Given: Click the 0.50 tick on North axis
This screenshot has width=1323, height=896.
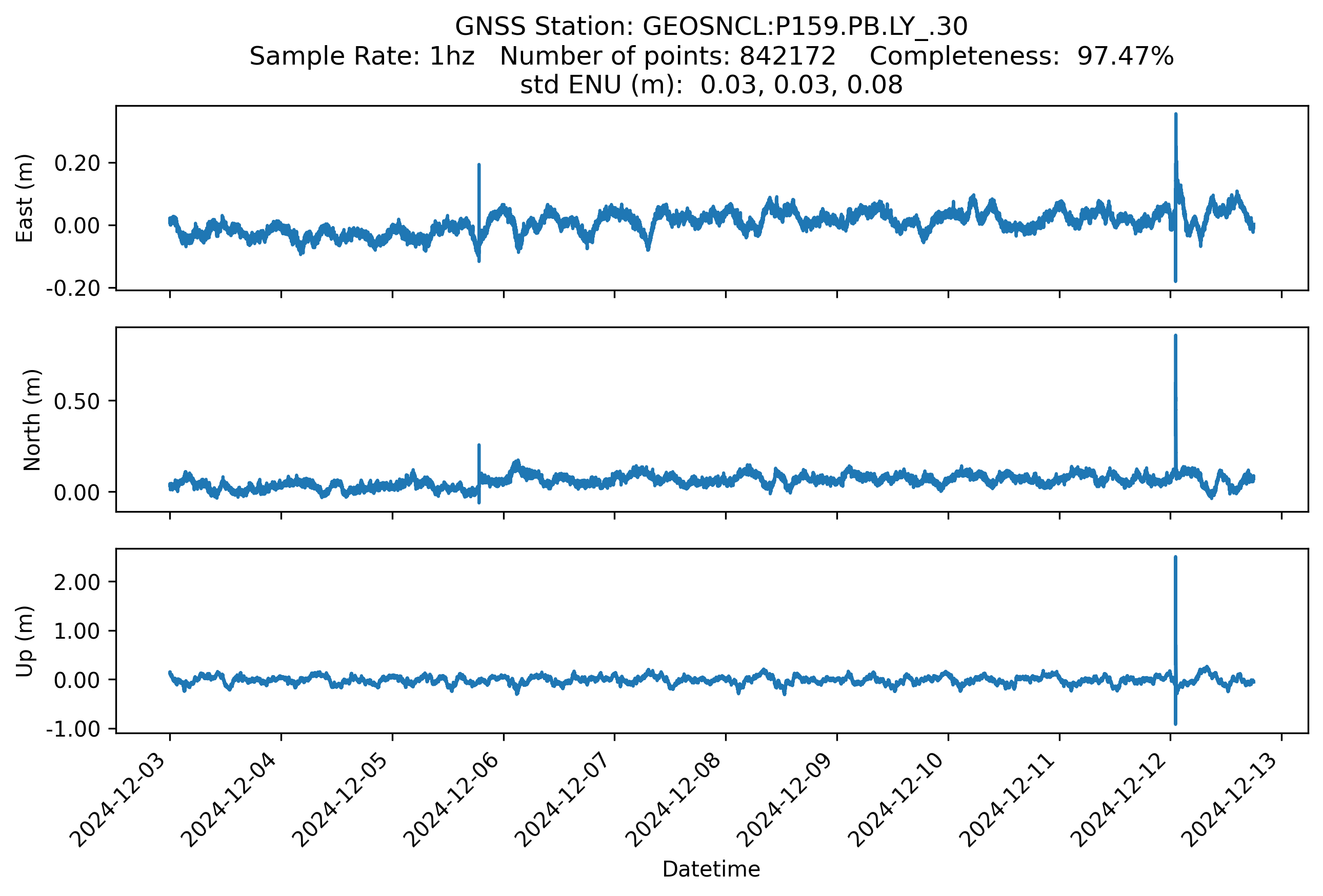Looking at the screenshot, I should coord(77,402).
